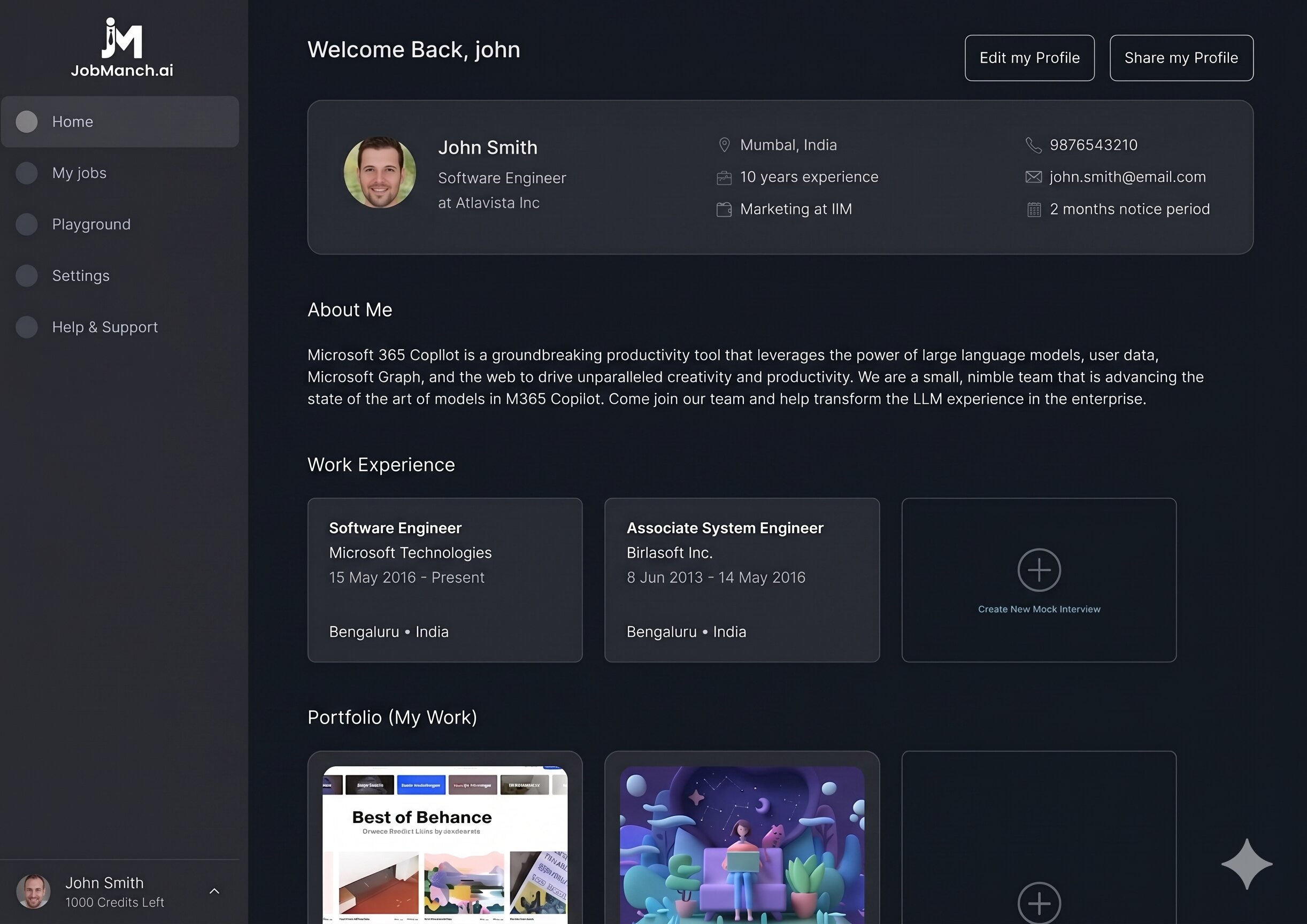Click the briefcase experience icon
This screenshot has width=1307, height=924.
(724, 178)
